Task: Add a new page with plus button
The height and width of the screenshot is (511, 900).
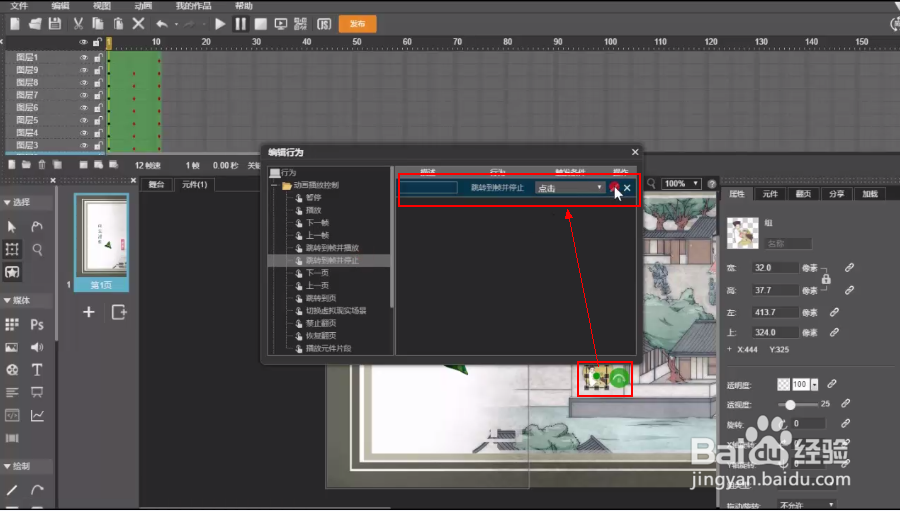Action: [88, 312]
